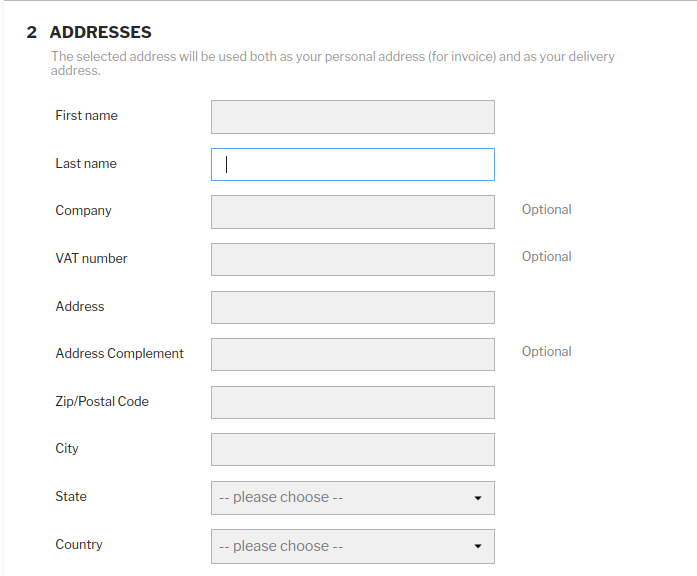The width and height of the screenshot is (697, 576).
Task: Click the Address Complement input box
Action: pyautogui.click(x=352, y=355)
